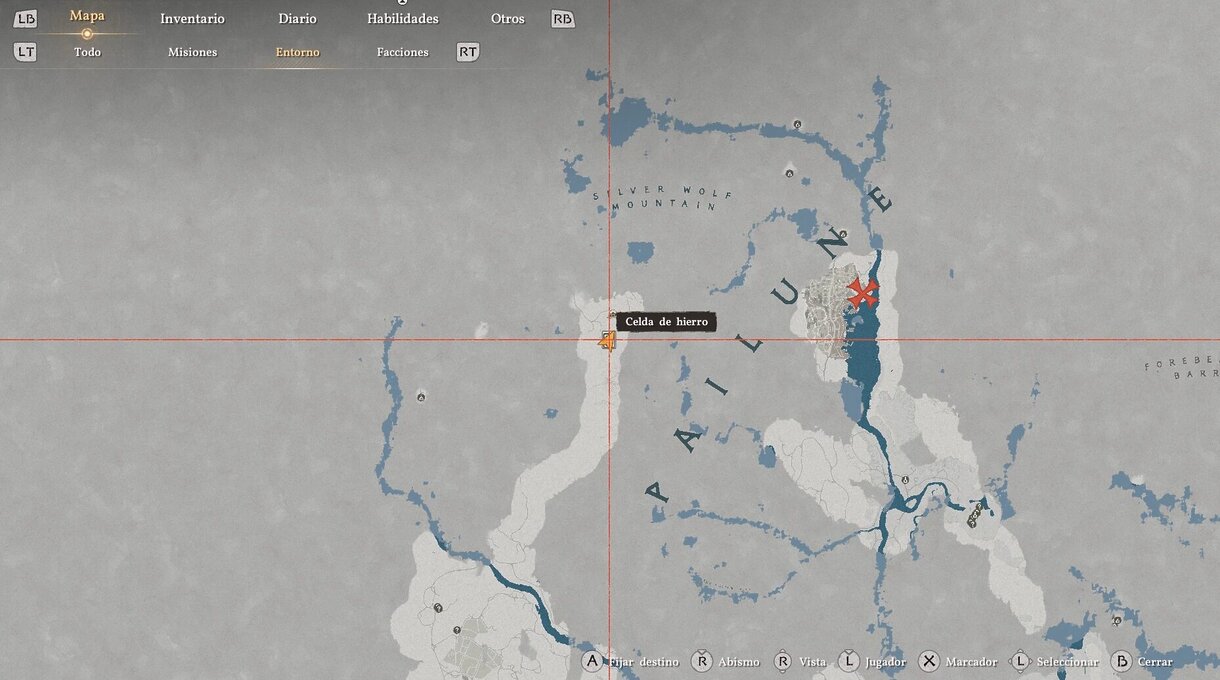Click the Celda de hierro tooltip label

pyautogui.click(x=666, y=321)
